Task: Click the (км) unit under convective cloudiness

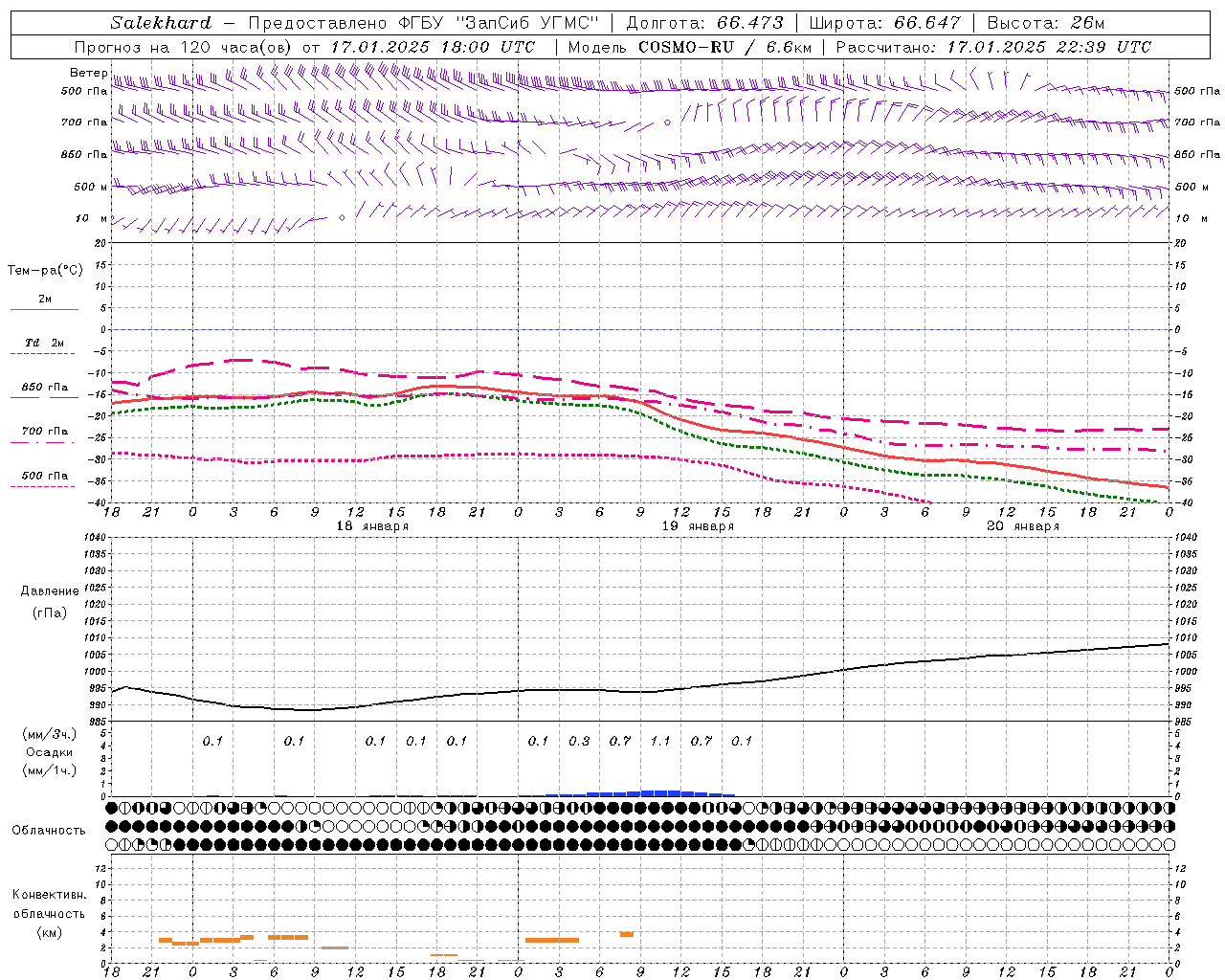Action: point(49,932)
